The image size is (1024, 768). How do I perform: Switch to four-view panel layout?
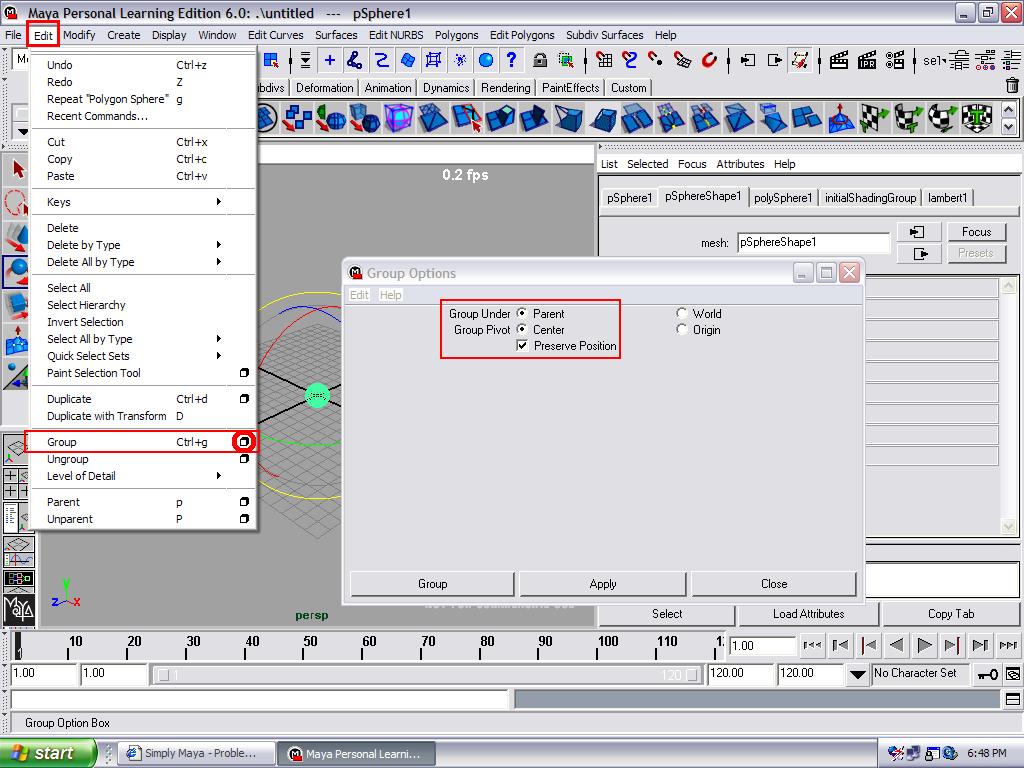point(16,484)
